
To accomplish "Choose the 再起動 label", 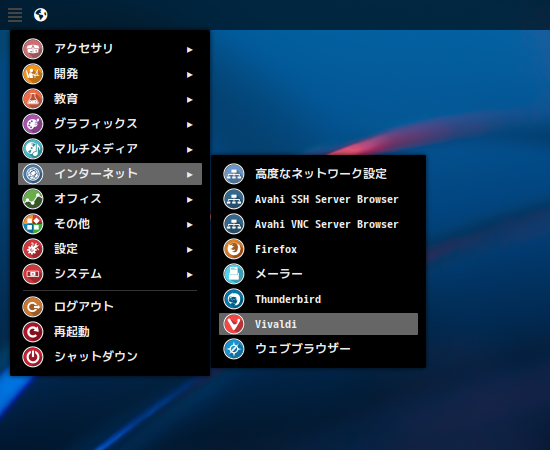I will 72,332.
